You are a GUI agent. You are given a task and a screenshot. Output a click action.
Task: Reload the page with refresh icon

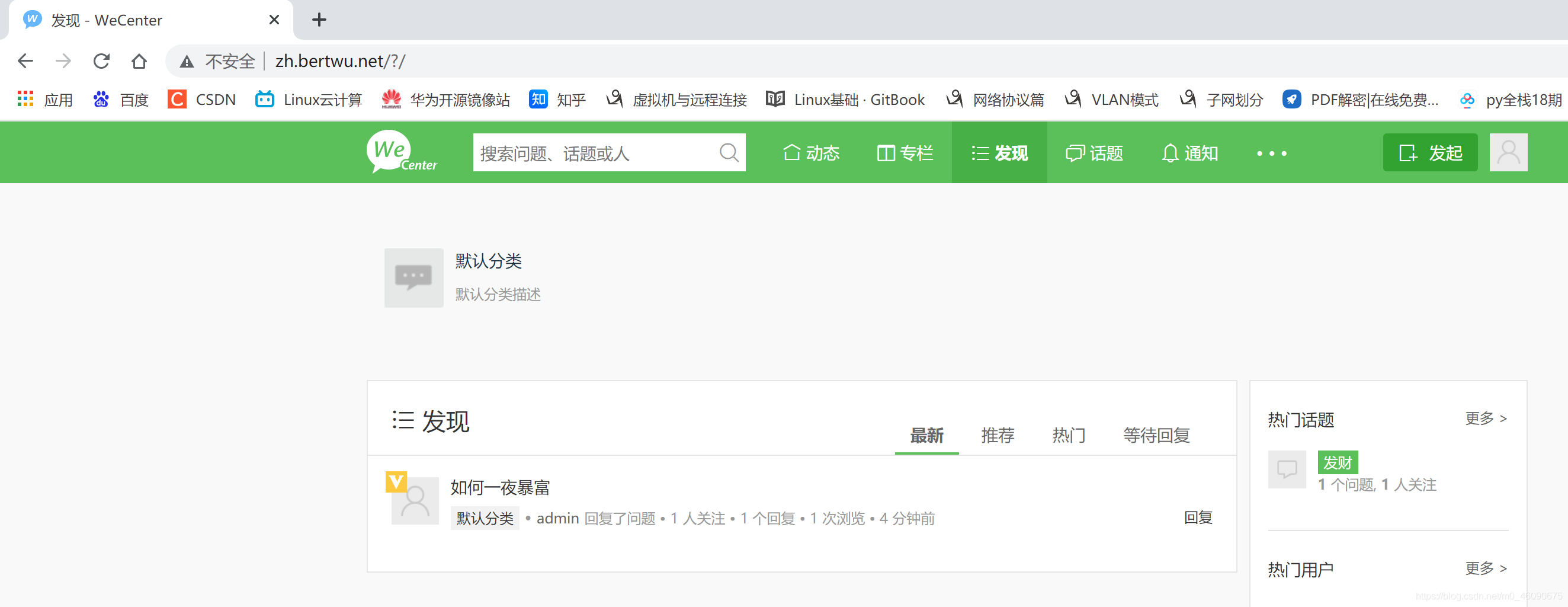coord(101,61)
